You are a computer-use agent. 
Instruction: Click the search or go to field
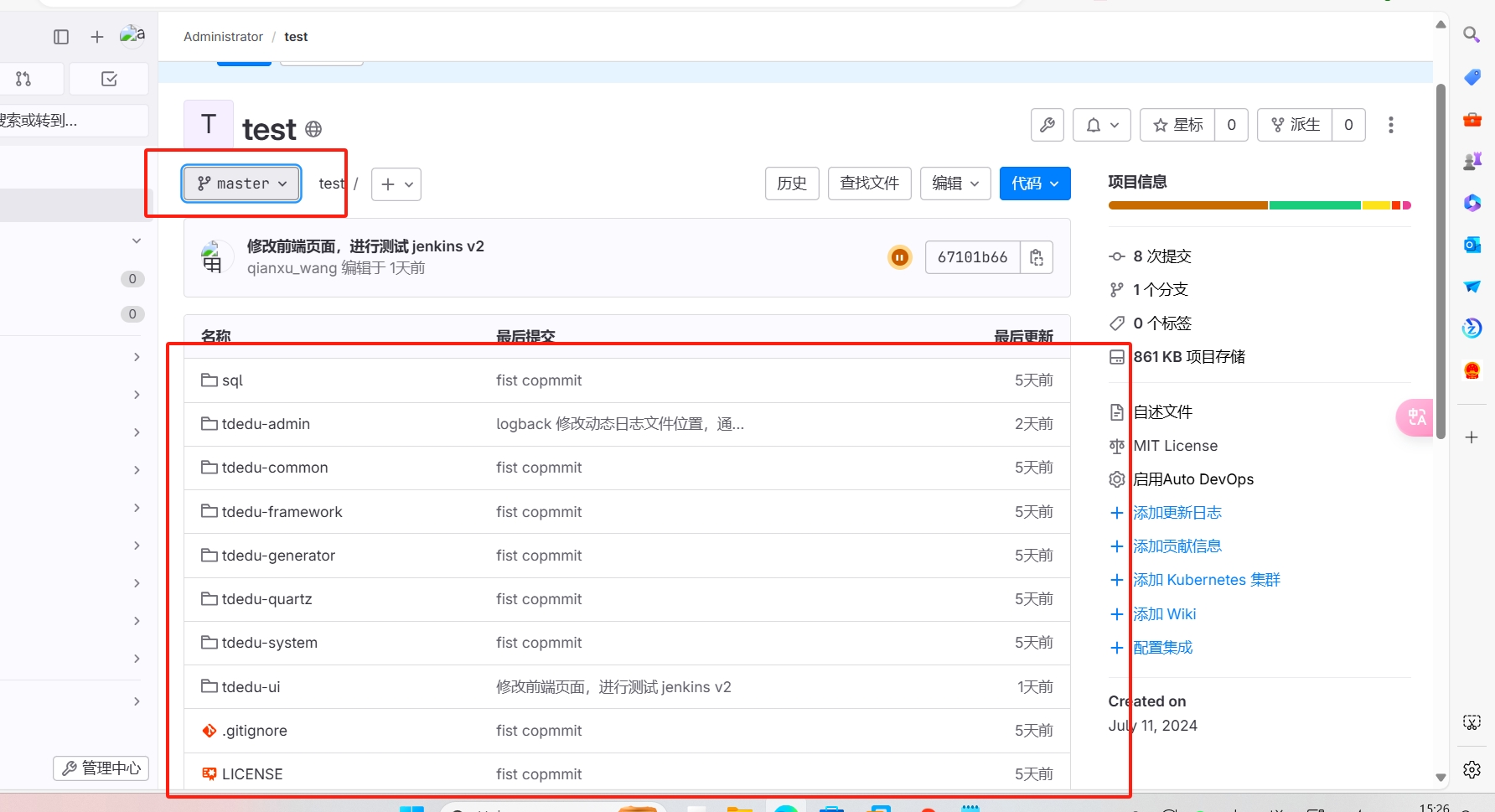[x=74, y=121]
